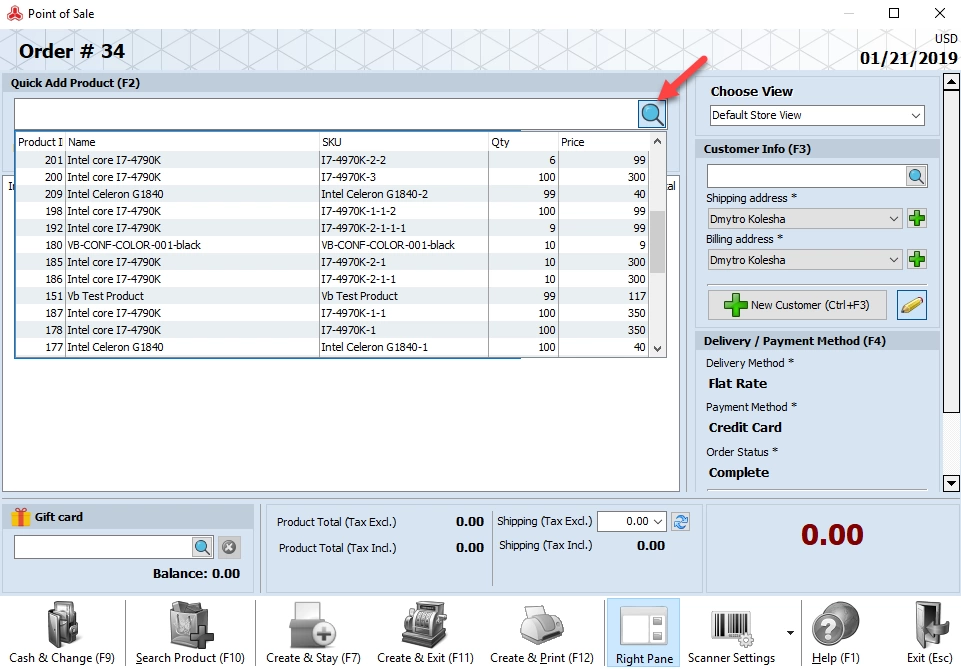Click the Price column header
Viewport: 961px width, 669px height.
pyautogui.click(x=604, y=142)
